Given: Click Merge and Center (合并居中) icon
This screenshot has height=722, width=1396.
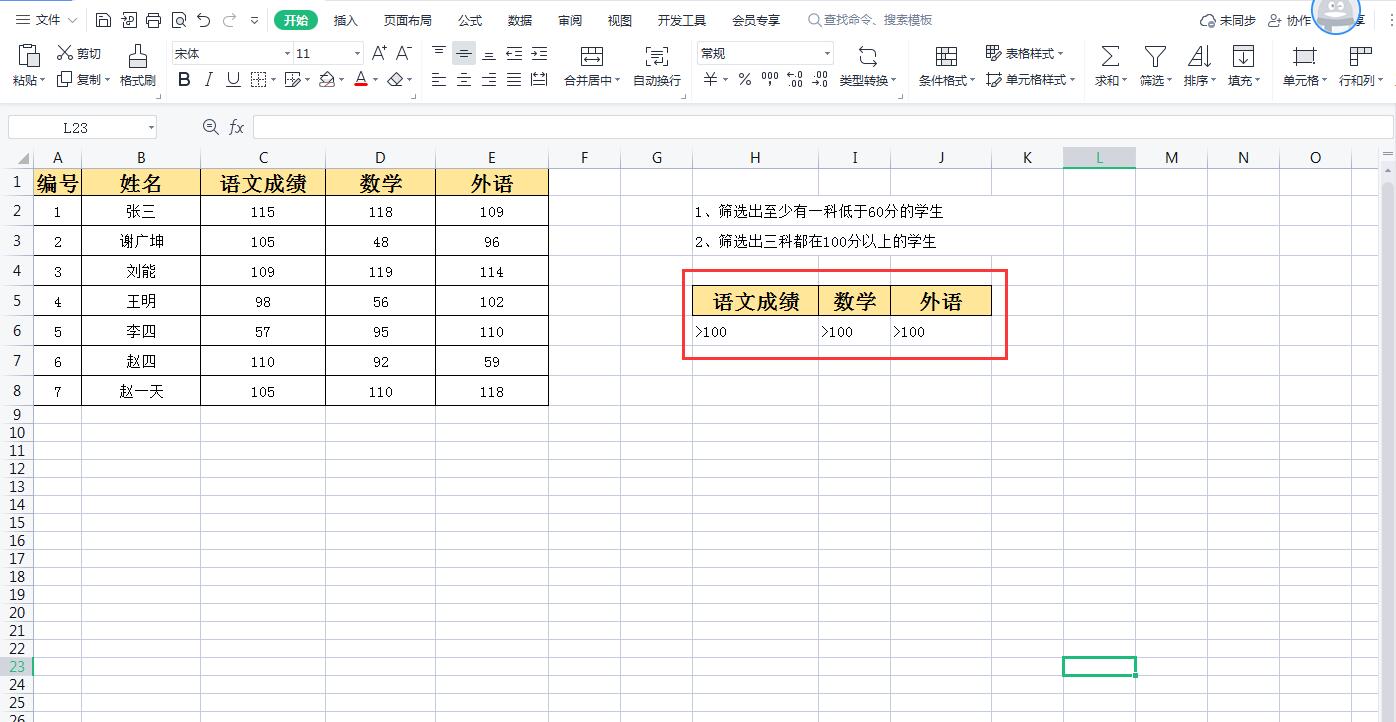Looking at the screenshot, I should pos(592,57).
